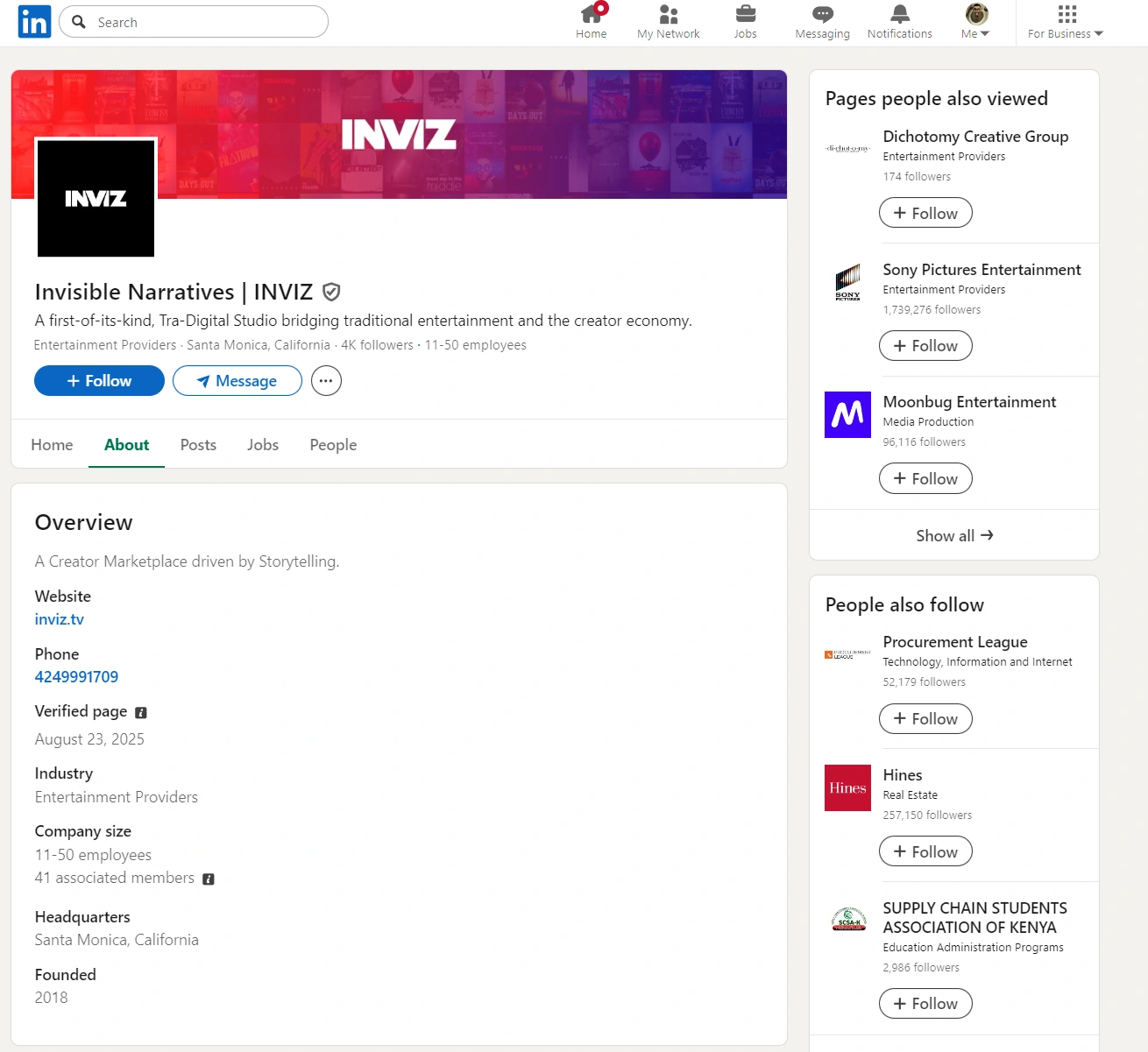Click the Entertainment Providers industry value
This screenshot has height=1052, width=1148.
click(117, 797)
